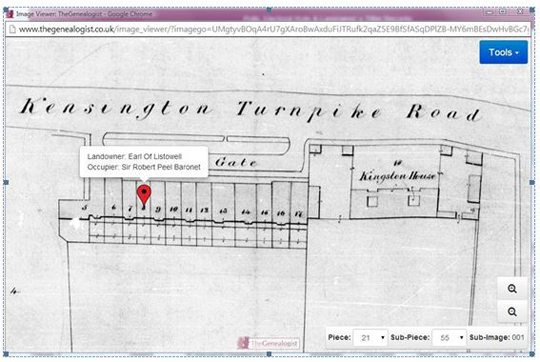This screenshot has height=362, width=540.
Task: Expand the Piece selector showing 21
Action: (x=371, y=338)
